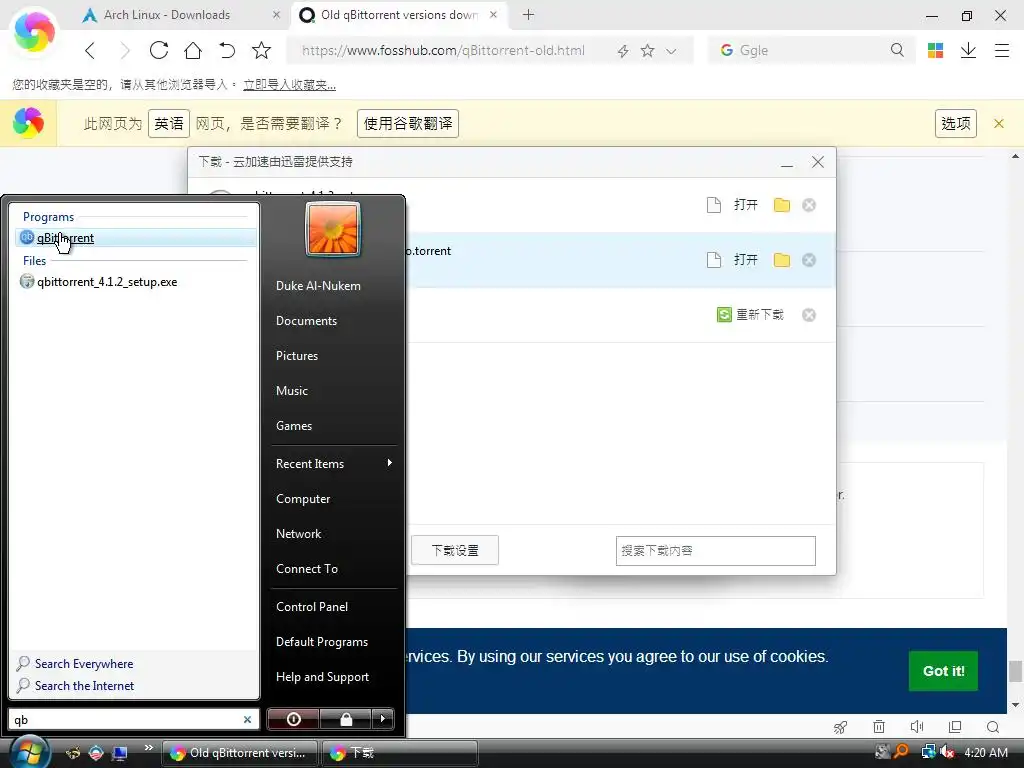Open Documents from Start menu
This screenshot has width=1024, height=768.
pyautogui.click(x=306, y=321)
